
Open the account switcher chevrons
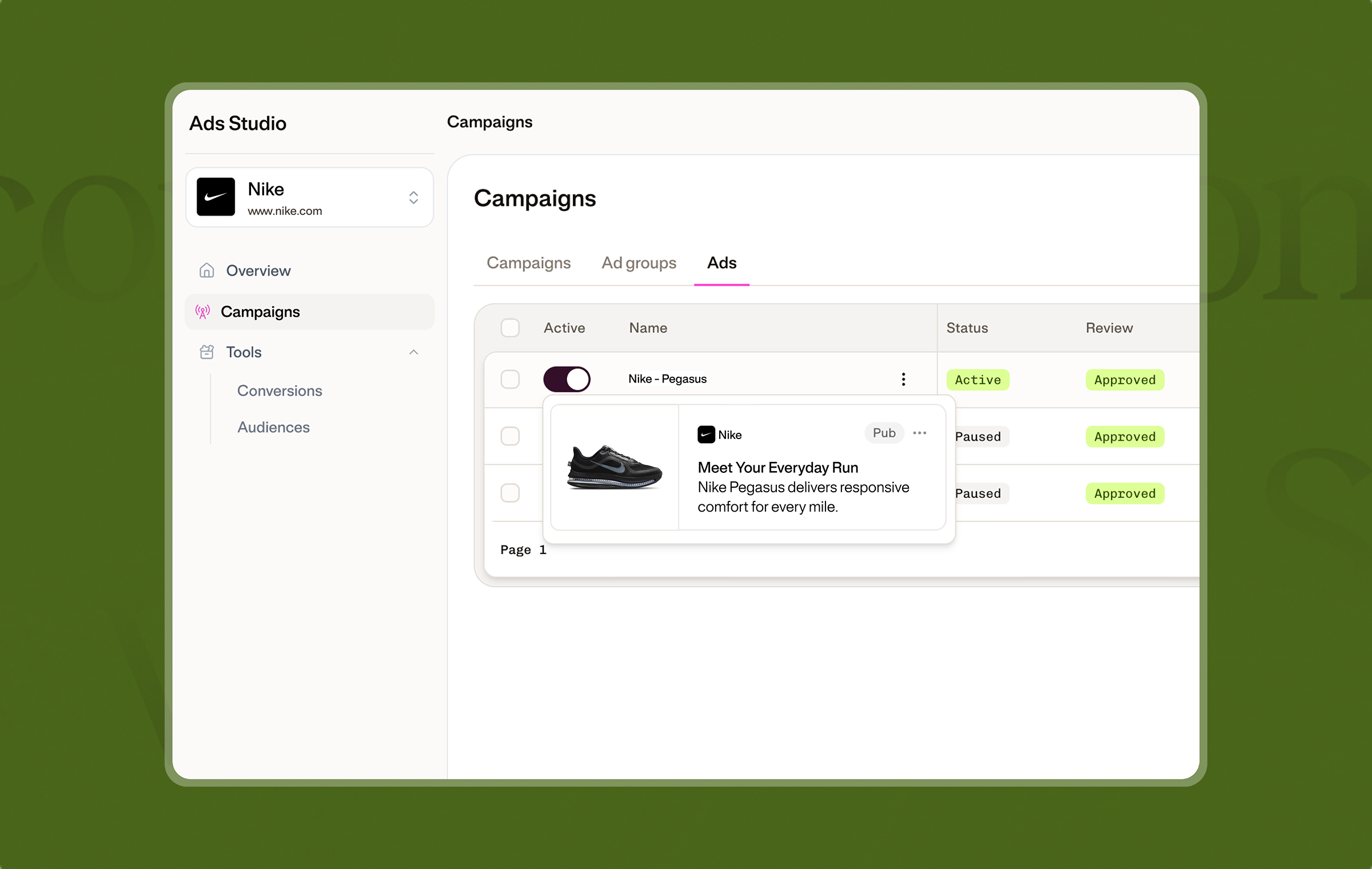click(413, 197)
